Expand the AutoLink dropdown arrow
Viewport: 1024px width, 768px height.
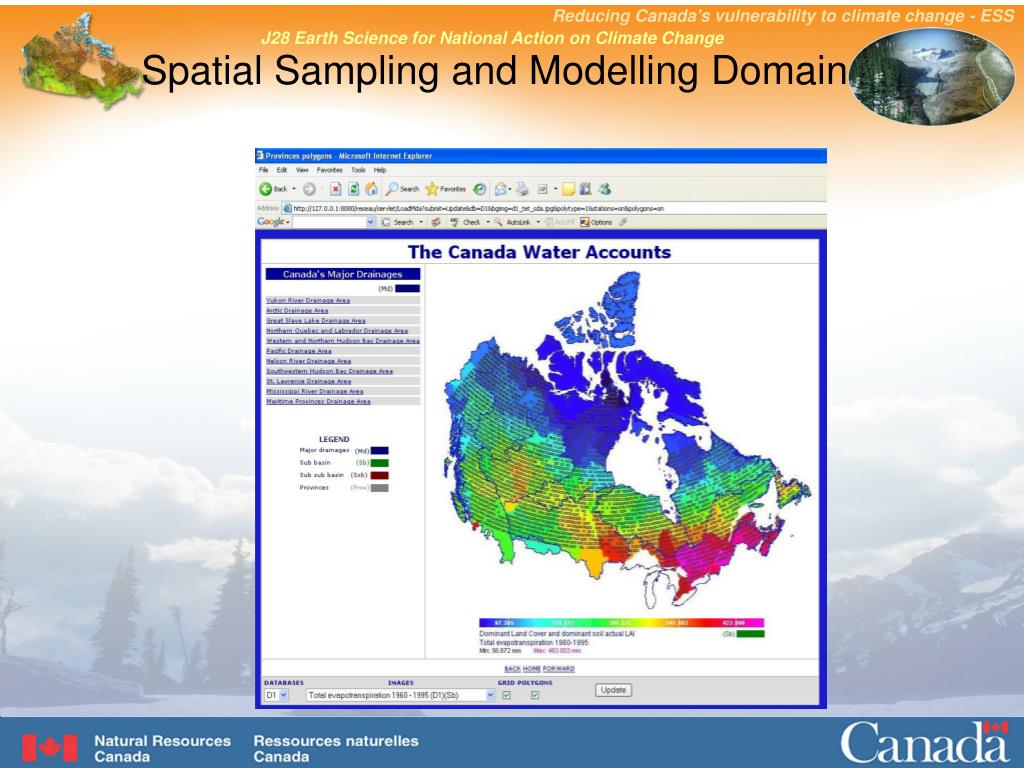[538, 222]
